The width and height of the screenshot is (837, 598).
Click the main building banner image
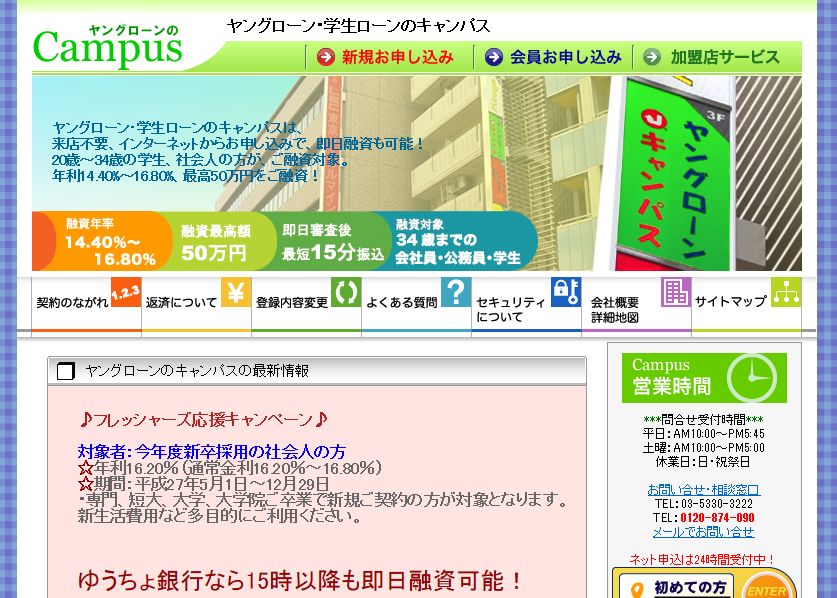point(416,173)
